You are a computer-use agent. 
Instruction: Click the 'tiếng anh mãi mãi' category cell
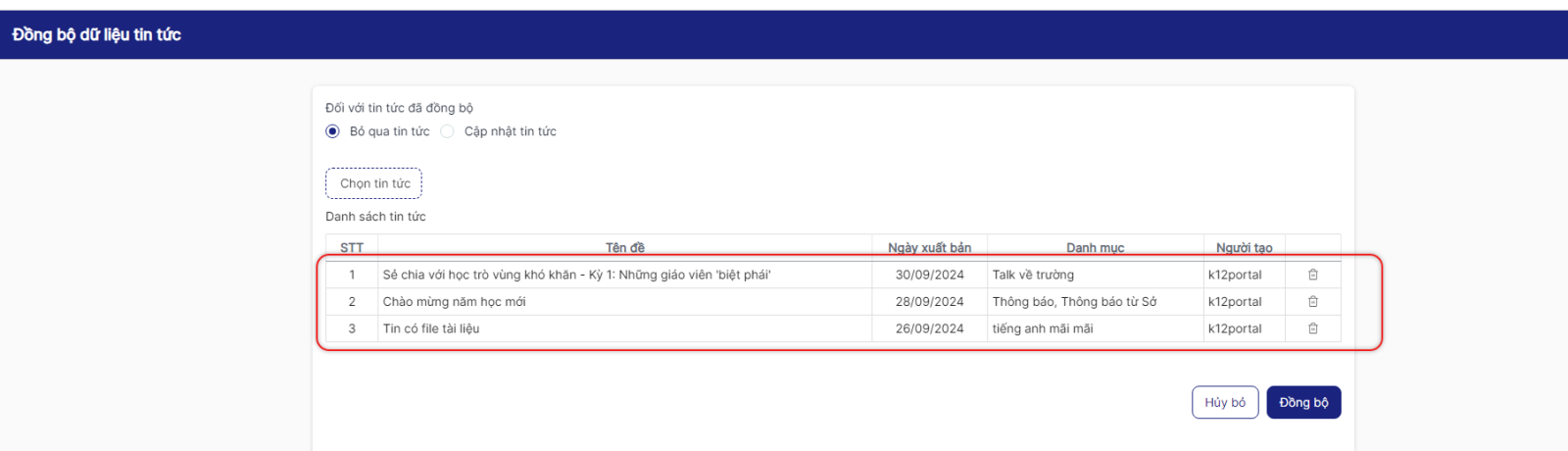tap(1042, 328)
